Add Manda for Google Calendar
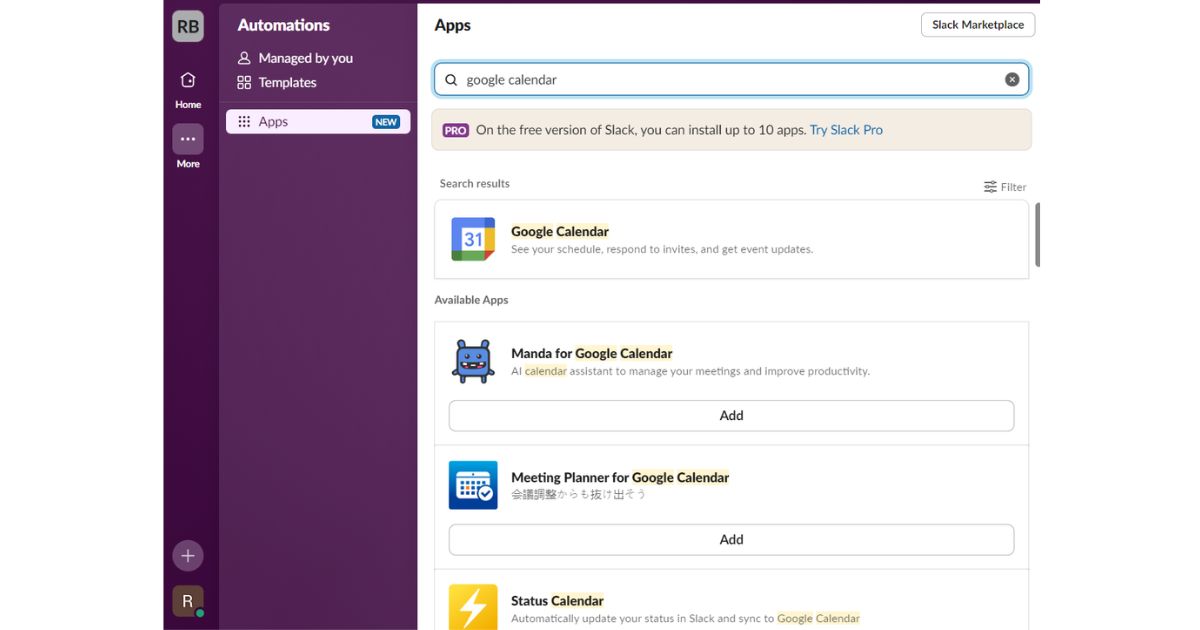1200x630 pixels. pos(731,416)
